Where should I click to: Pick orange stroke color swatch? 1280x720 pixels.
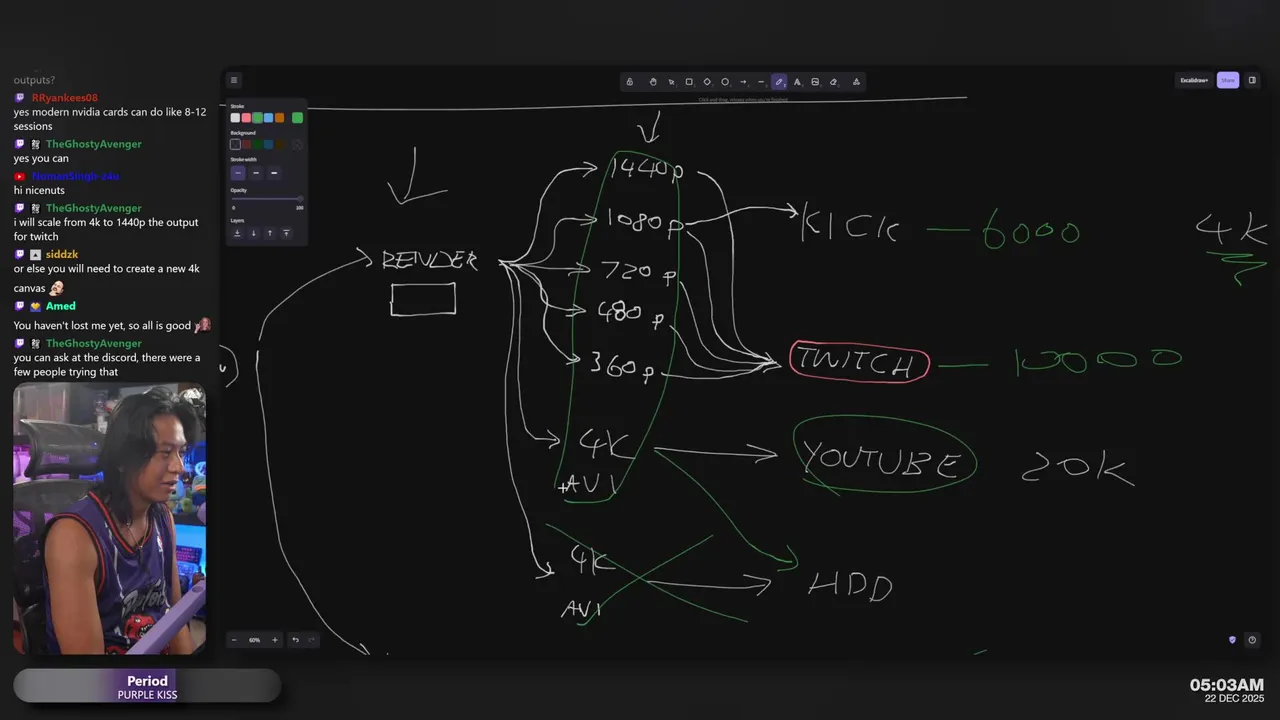pyautogui.click(x=279, y=118)
